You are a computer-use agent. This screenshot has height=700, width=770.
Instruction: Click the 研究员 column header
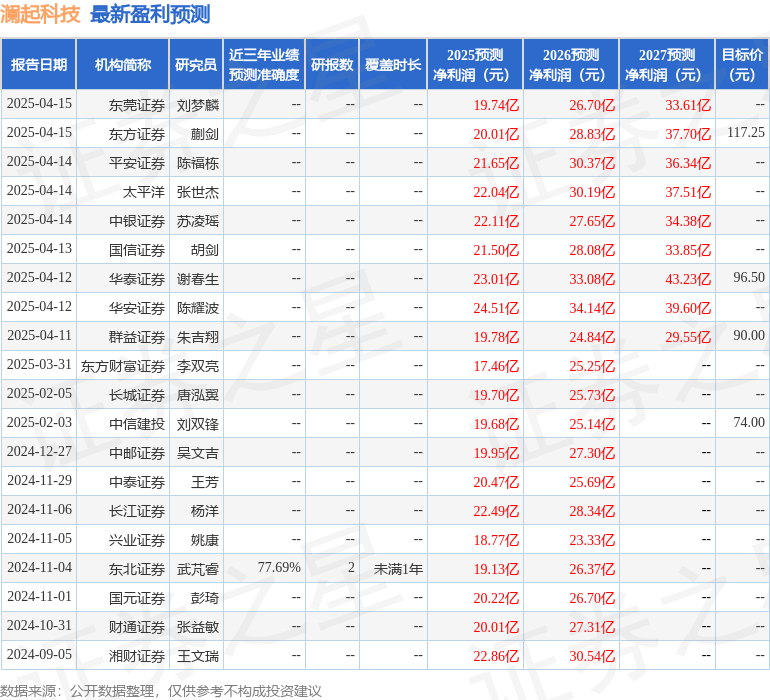[x=195, y=65]
